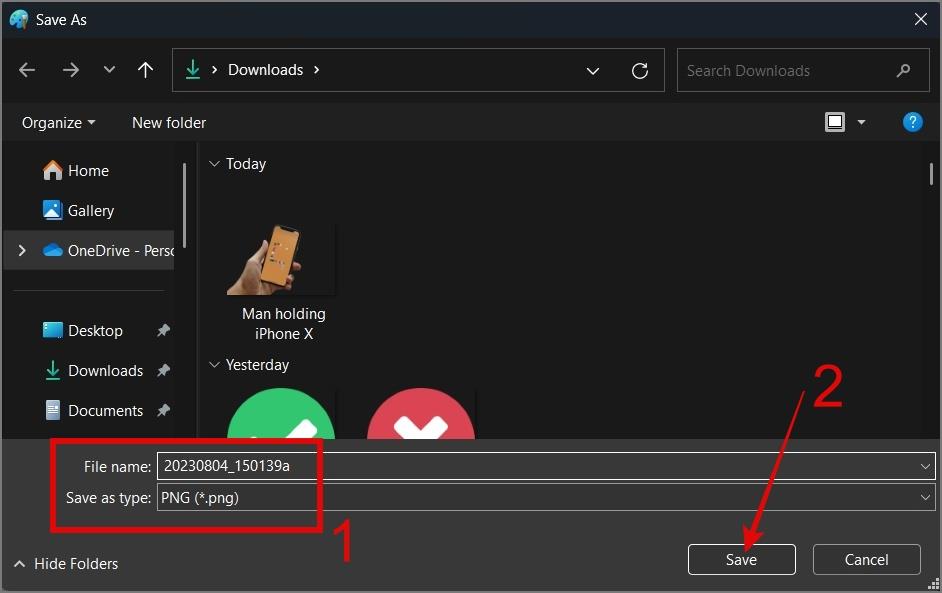The width and height of the screenshot is (942, 593).
Task: Click the File name input field
Action: (545, 466)
